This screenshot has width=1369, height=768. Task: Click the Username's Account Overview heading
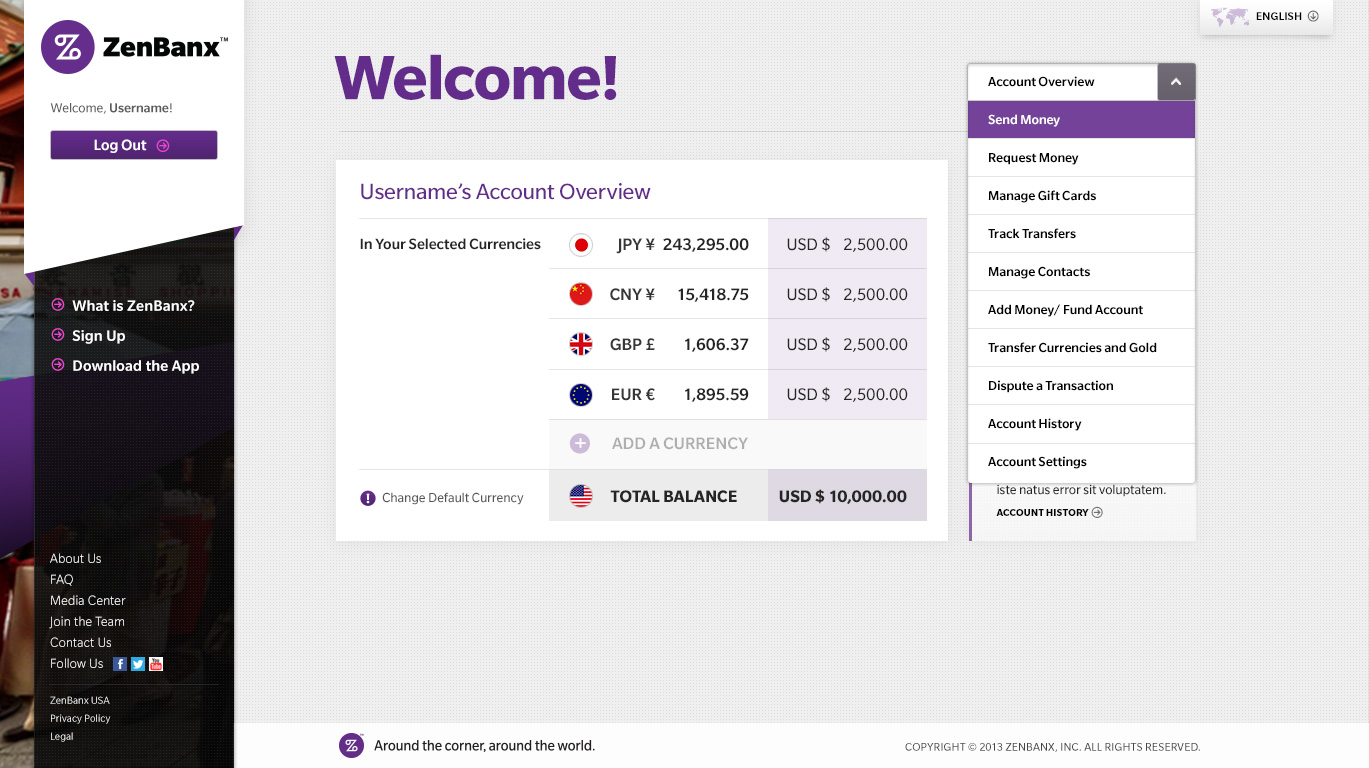505,192
